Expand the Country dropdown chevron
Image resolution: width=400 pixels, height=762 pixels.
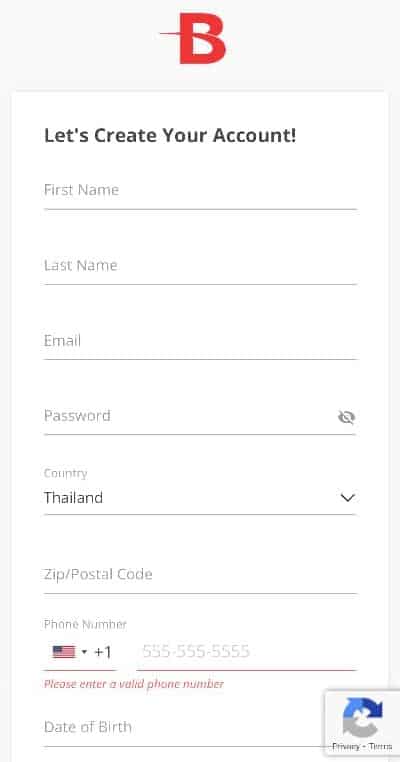(x=348, y=498)
